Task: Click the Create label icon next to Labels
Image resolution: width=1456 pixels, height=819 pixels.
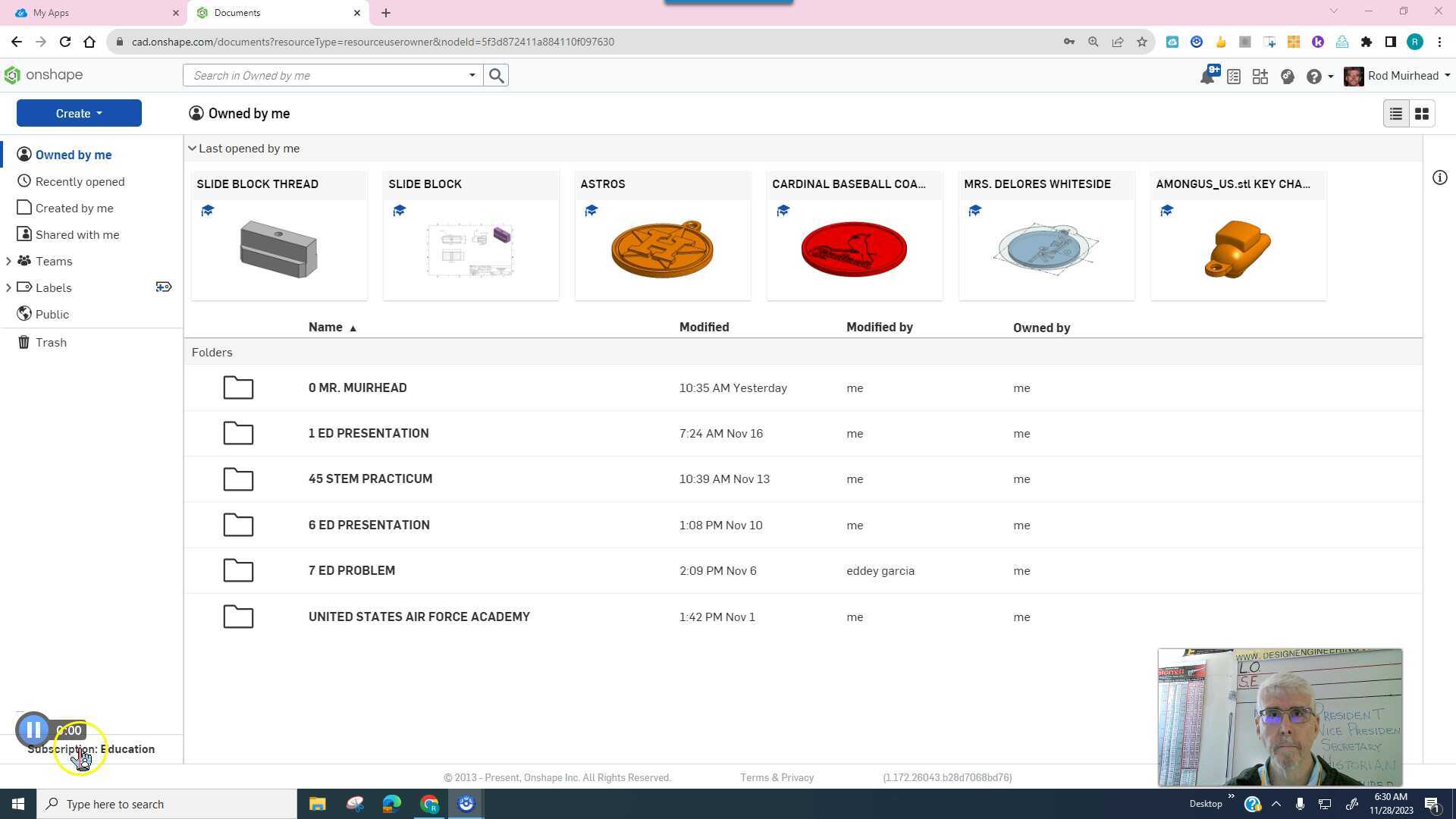Action: point(164,287)
